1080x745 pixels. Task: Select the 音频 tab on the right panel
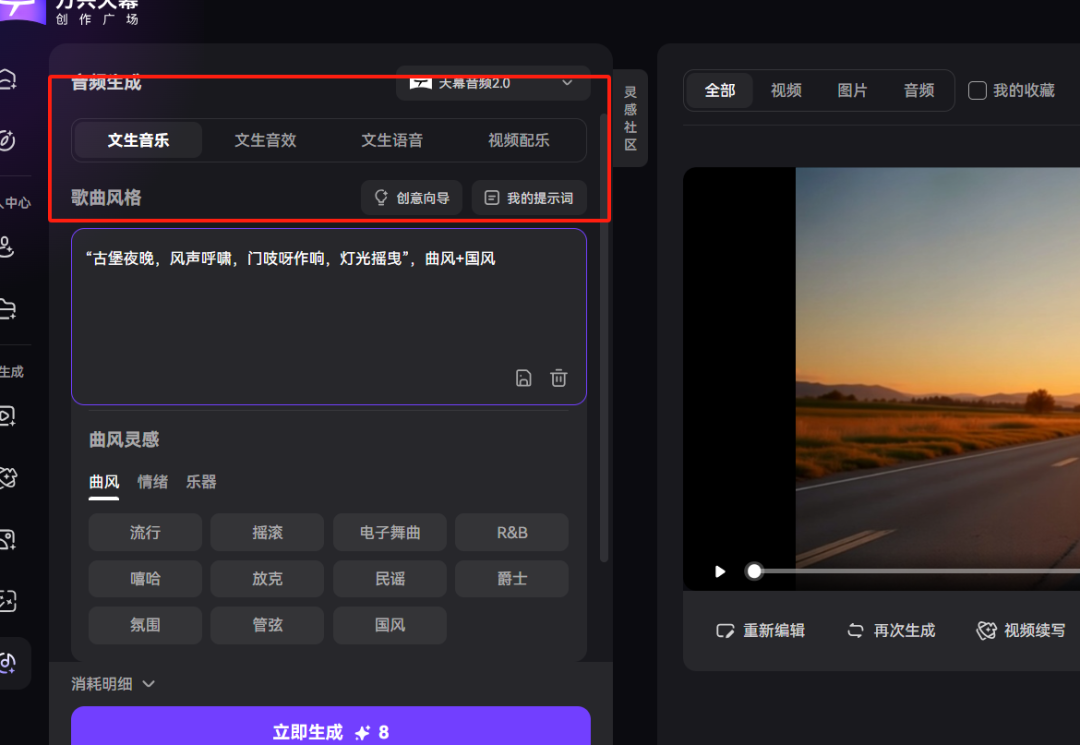(x=918, y=90)
